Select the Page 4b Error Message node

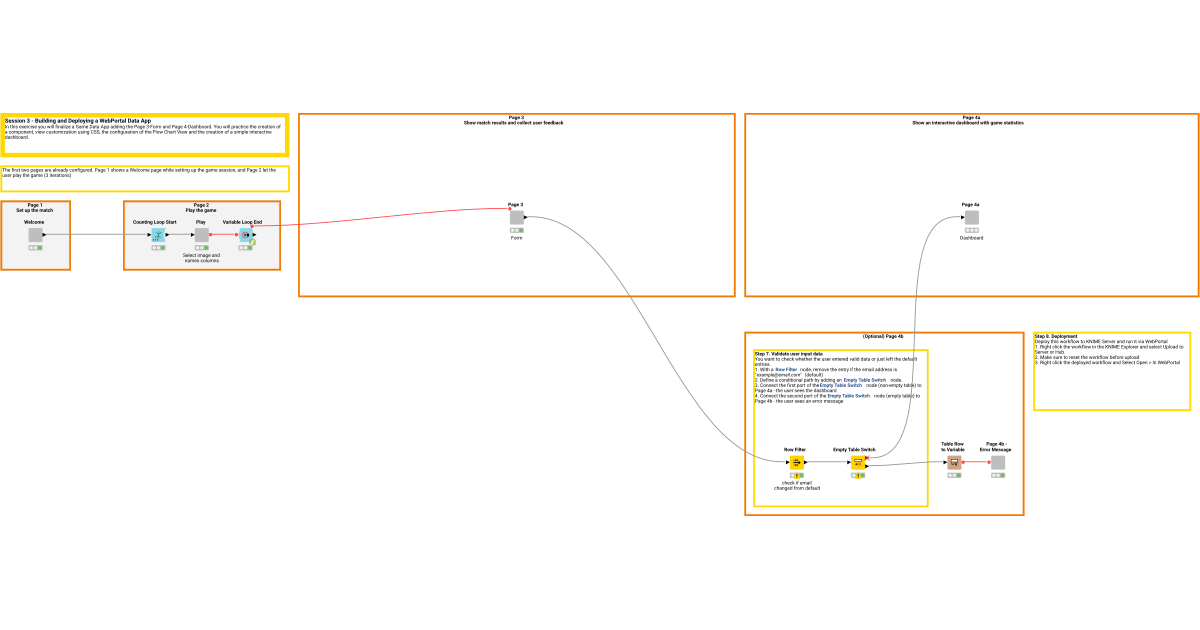pos(998,462)
